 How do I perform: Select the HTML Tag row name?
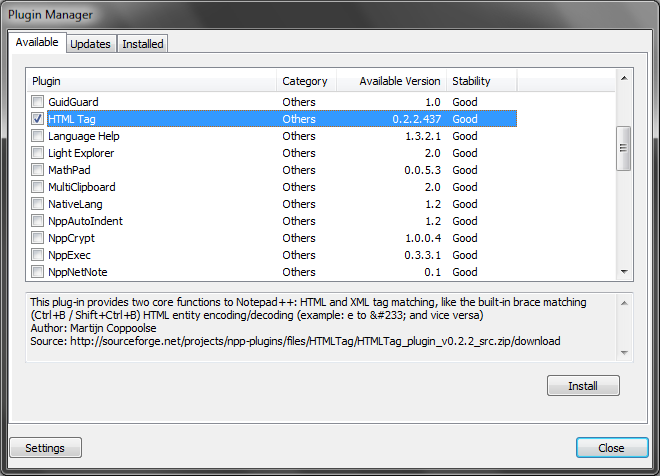(72, 119)
